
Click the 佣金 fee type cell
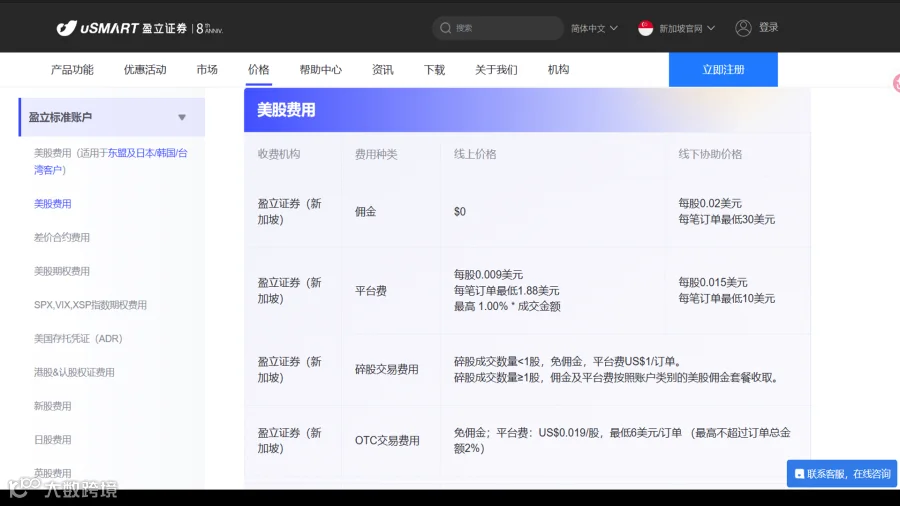pyautogui.click(x=365, y=212)
